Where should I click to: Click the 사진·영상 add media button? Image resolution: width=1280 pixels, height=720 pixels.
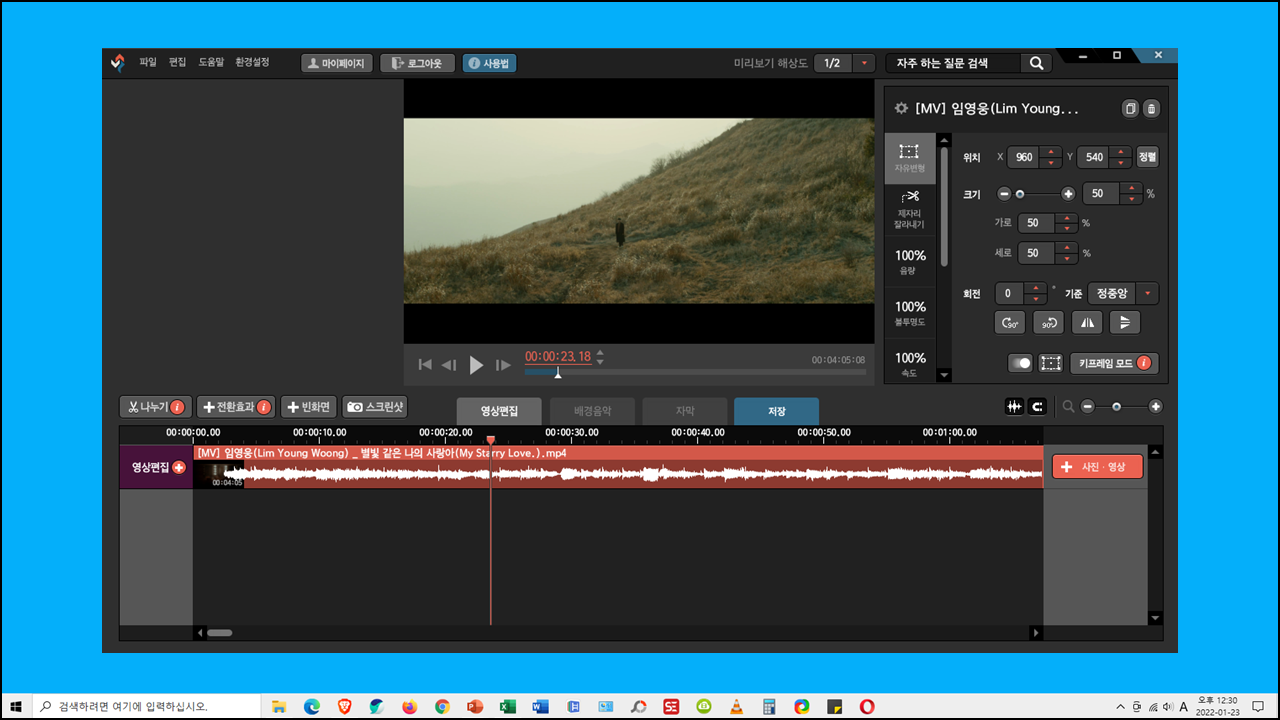tap(1097, 467)
